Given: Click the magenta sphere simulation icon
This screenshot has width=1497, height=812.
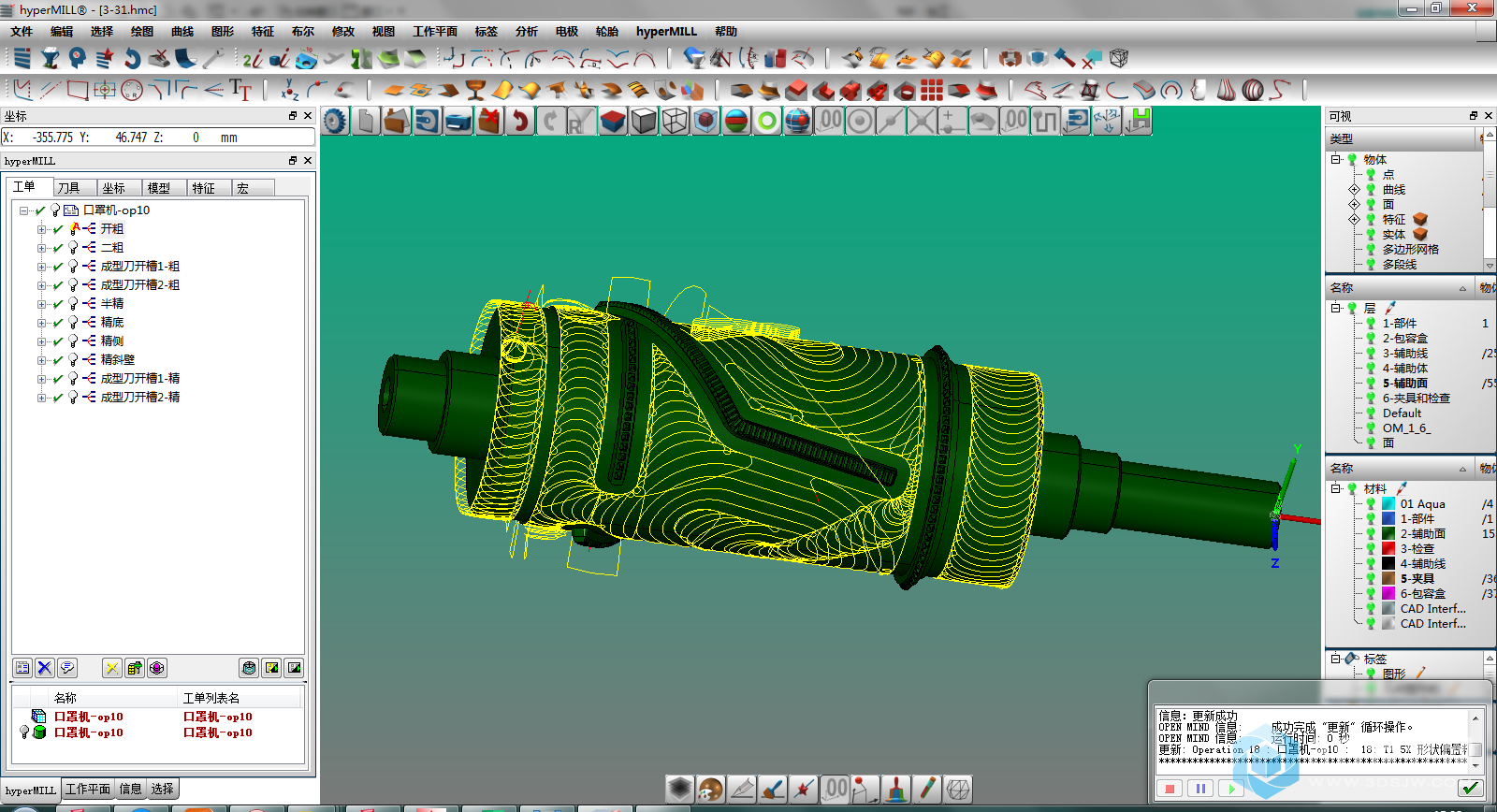Looking at the screenshot, I should [157, 668].
